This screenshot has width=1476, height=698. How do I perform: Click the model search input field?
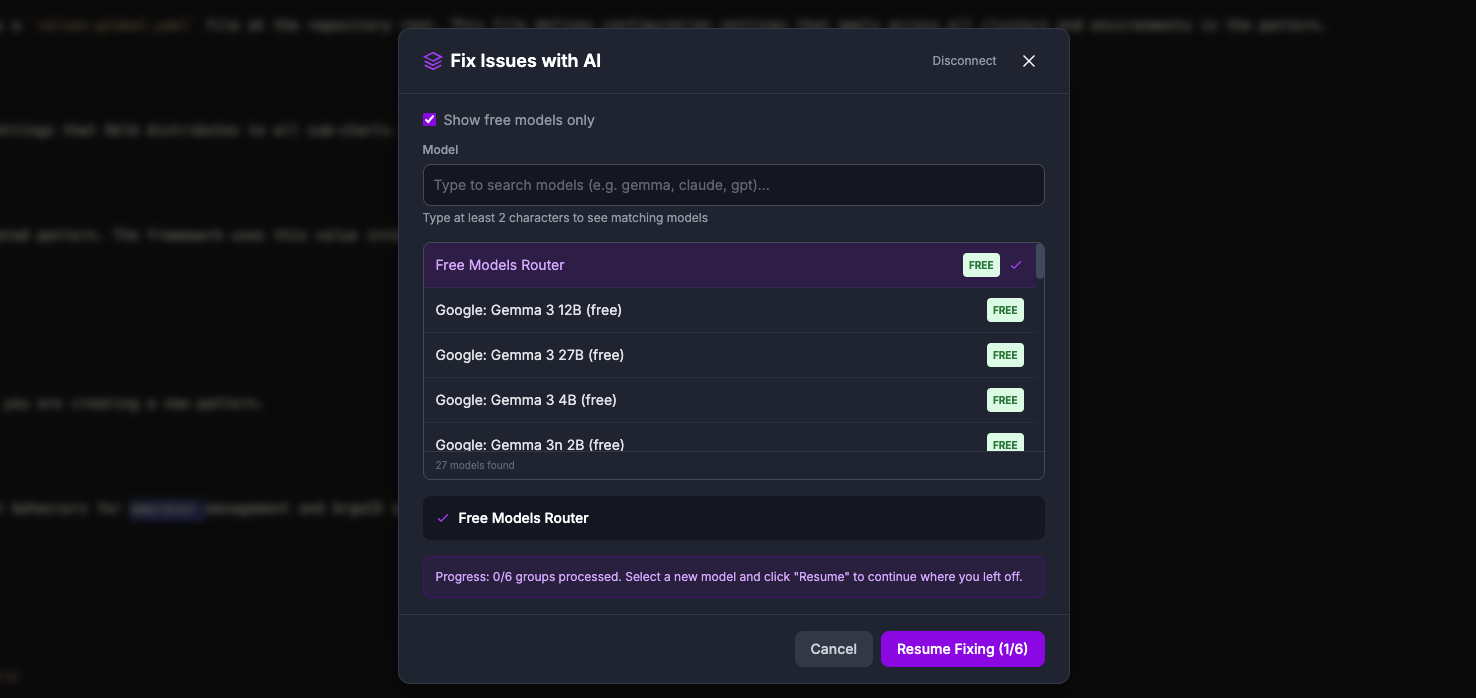tap(733, 185)
